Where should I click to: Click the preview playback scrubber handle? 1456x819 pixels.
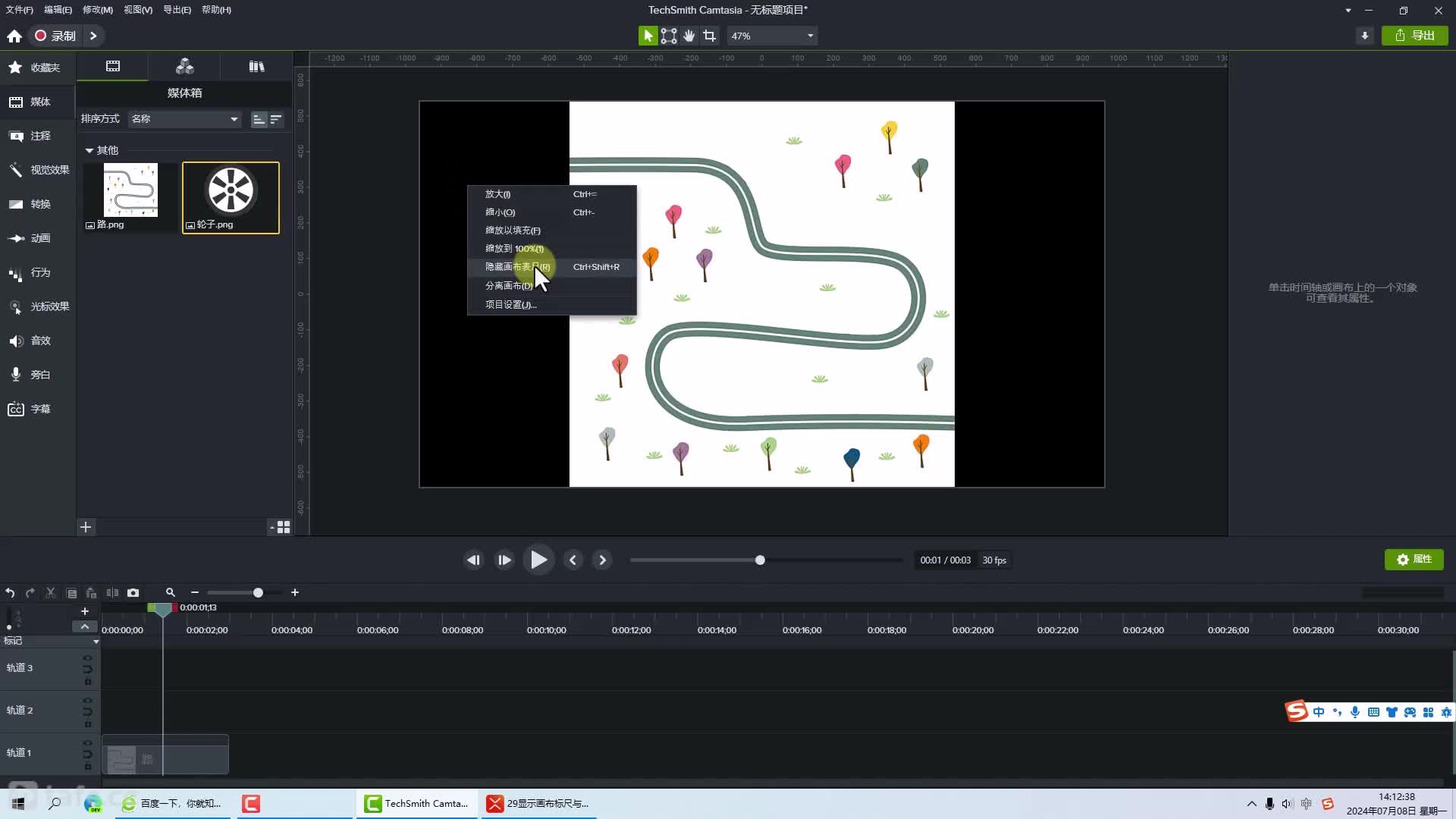760,560
